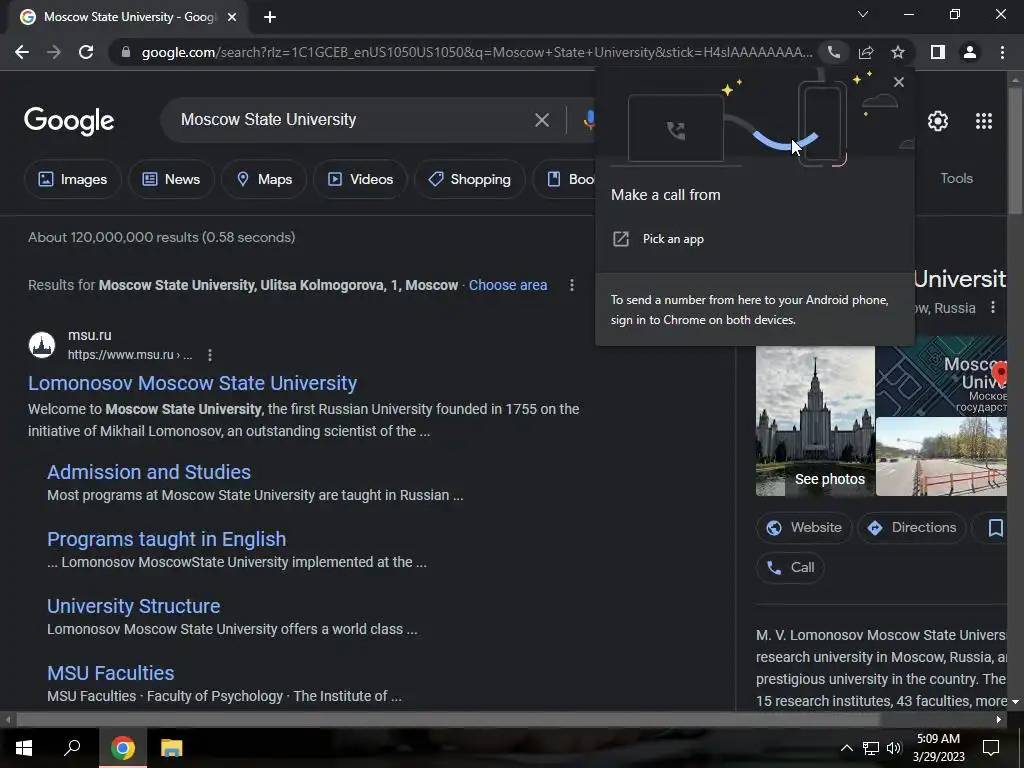Image resolution: width=1024 pixels, height=768 pixels.
Task: Open Windows taskbar search
Action: (72, 748)
